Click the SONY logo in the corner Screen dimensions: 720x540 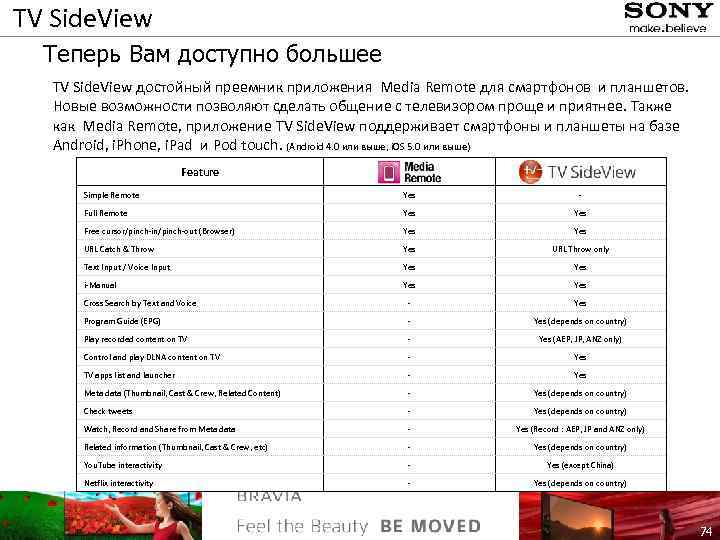click(x=668, y=11)
